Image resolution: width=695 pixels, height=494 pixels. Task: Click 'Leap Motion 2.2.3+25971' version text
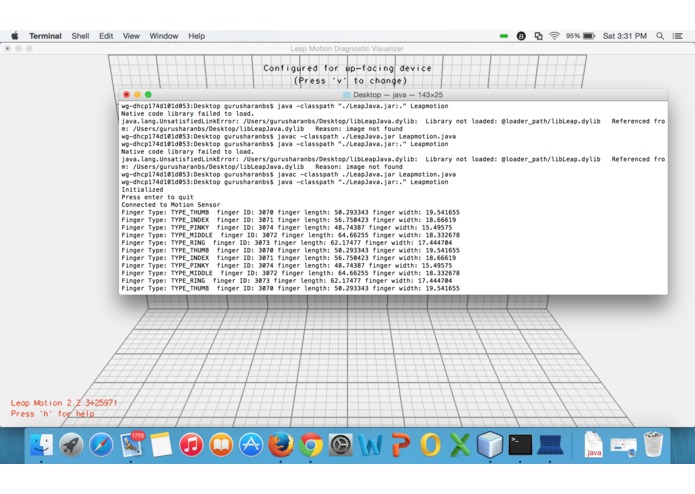(x=64, y=403)
